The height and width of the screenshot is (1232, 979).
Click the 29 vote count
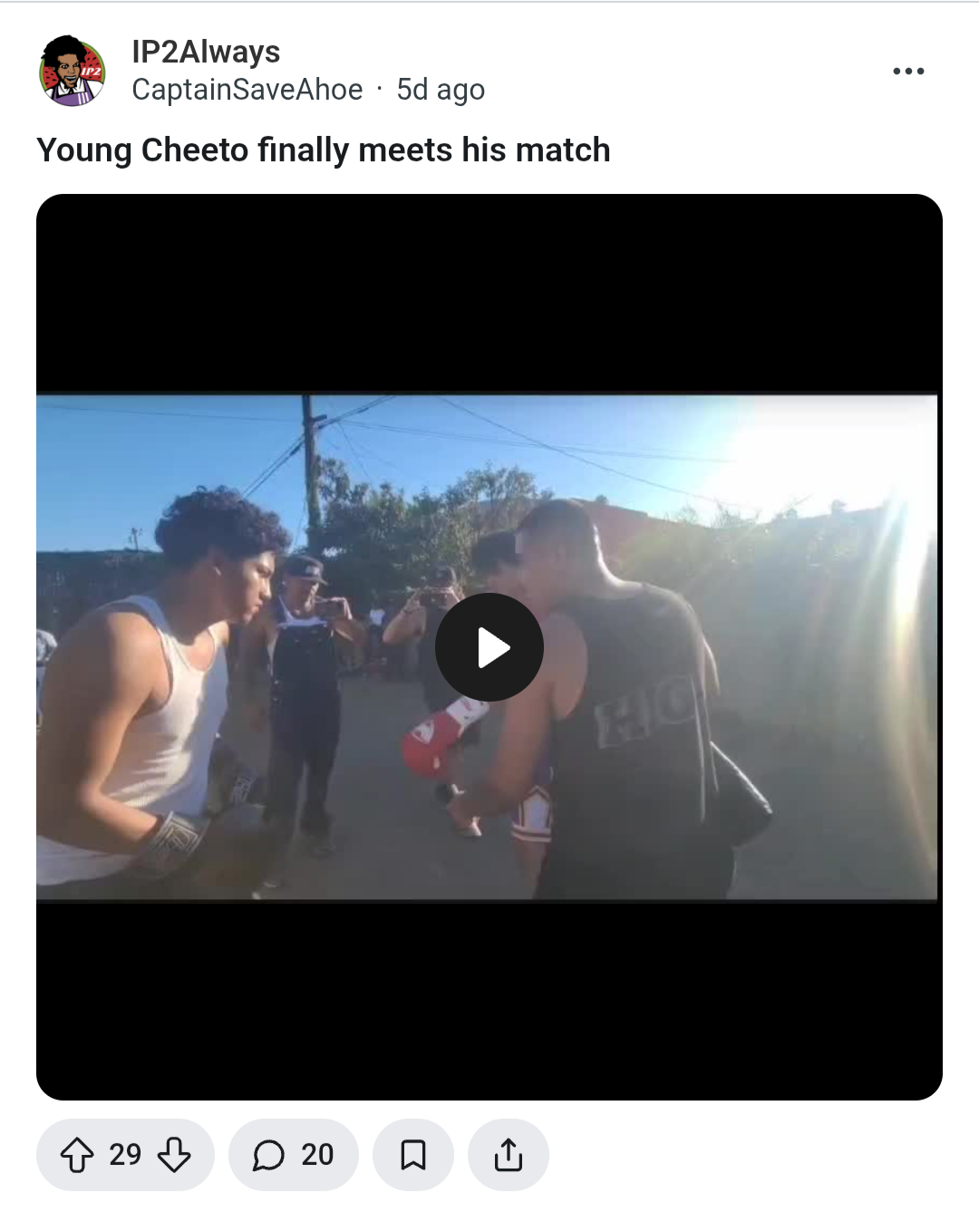[125, 1155]
